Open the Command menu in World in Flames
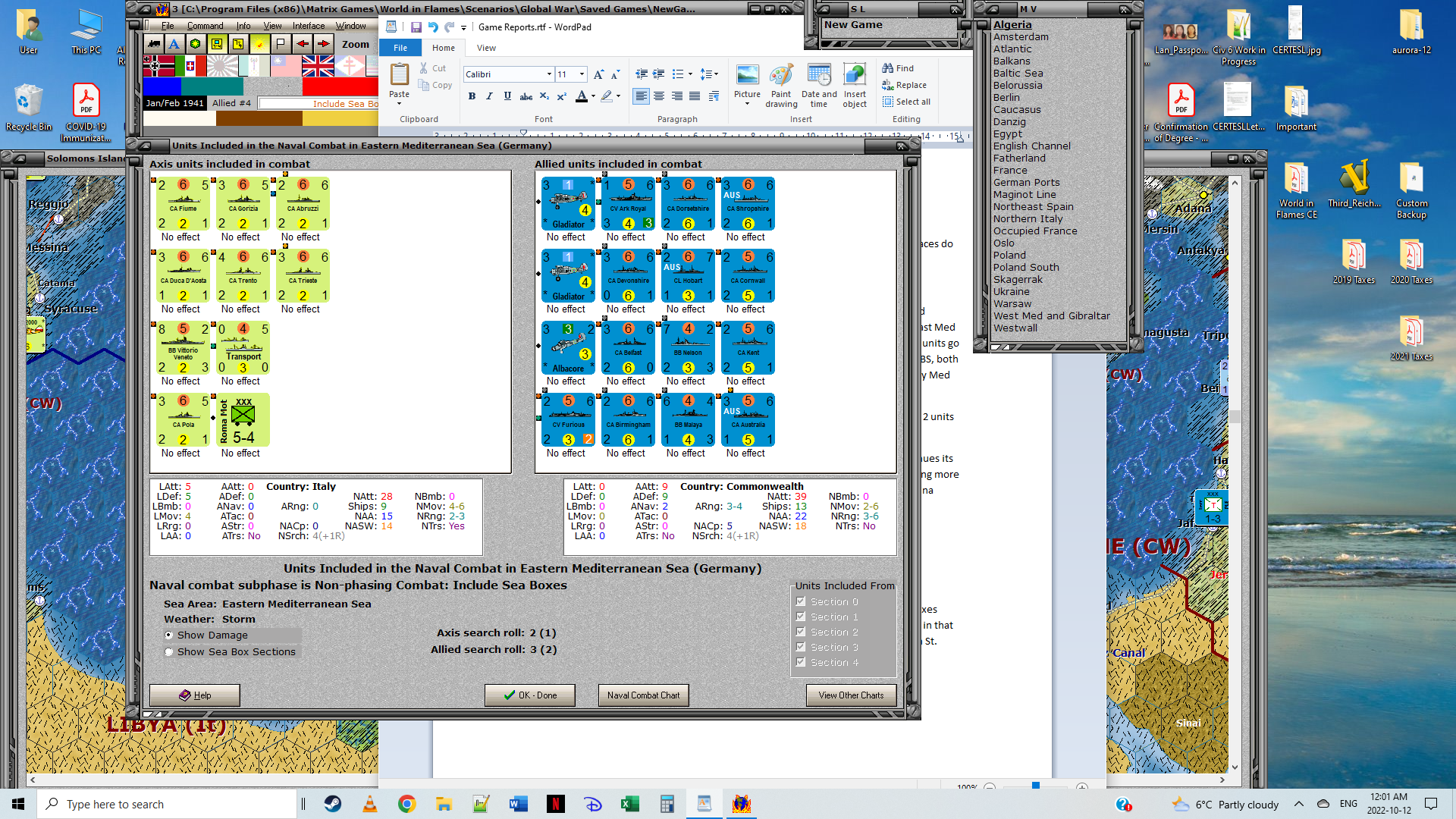Viewport: 1456px width, 819px height. (205, 26)
